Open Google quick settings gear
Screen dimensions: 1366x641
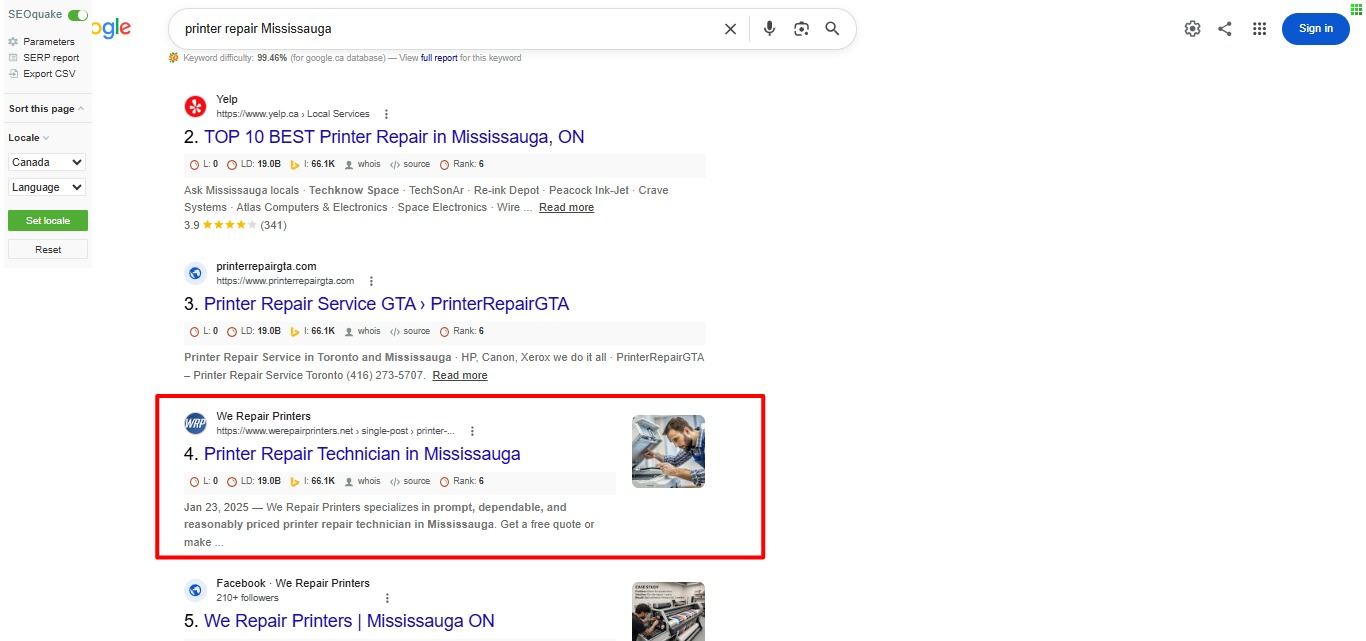coord(1192,29)
